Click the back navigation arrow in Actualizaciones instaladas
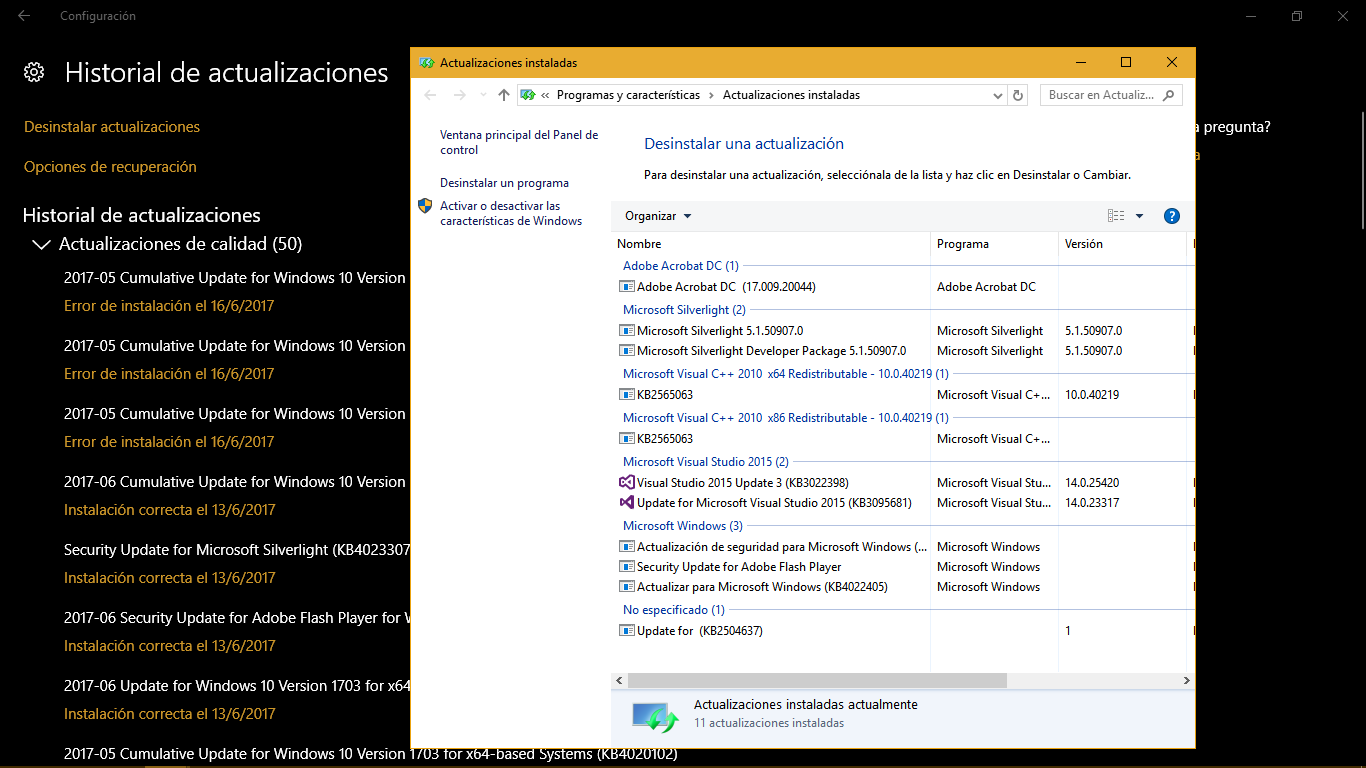Viewport: 1366px width, 768px height. 431,95
